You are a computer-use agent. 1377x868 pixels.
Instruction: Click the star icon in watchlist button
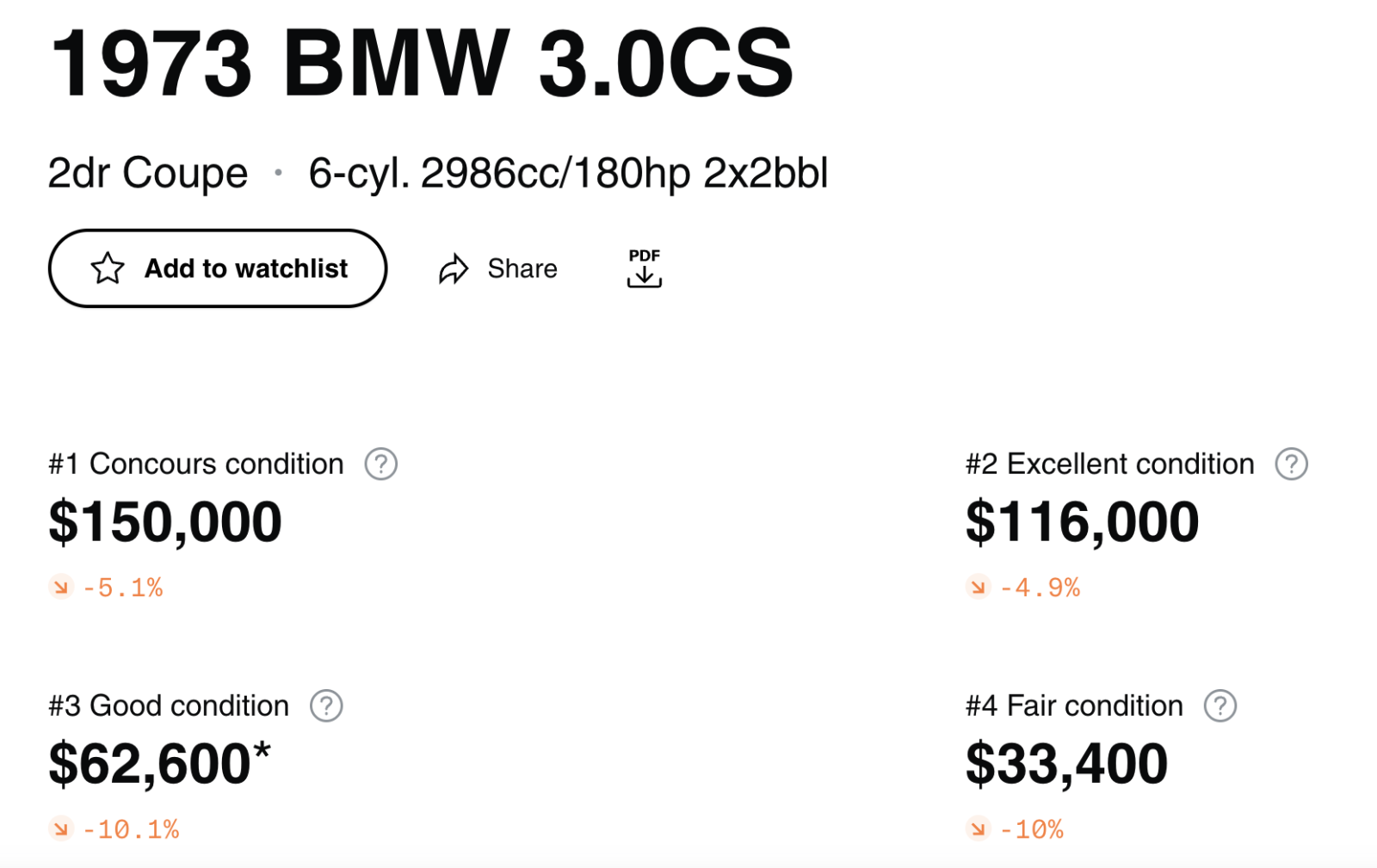coord(108,268)
